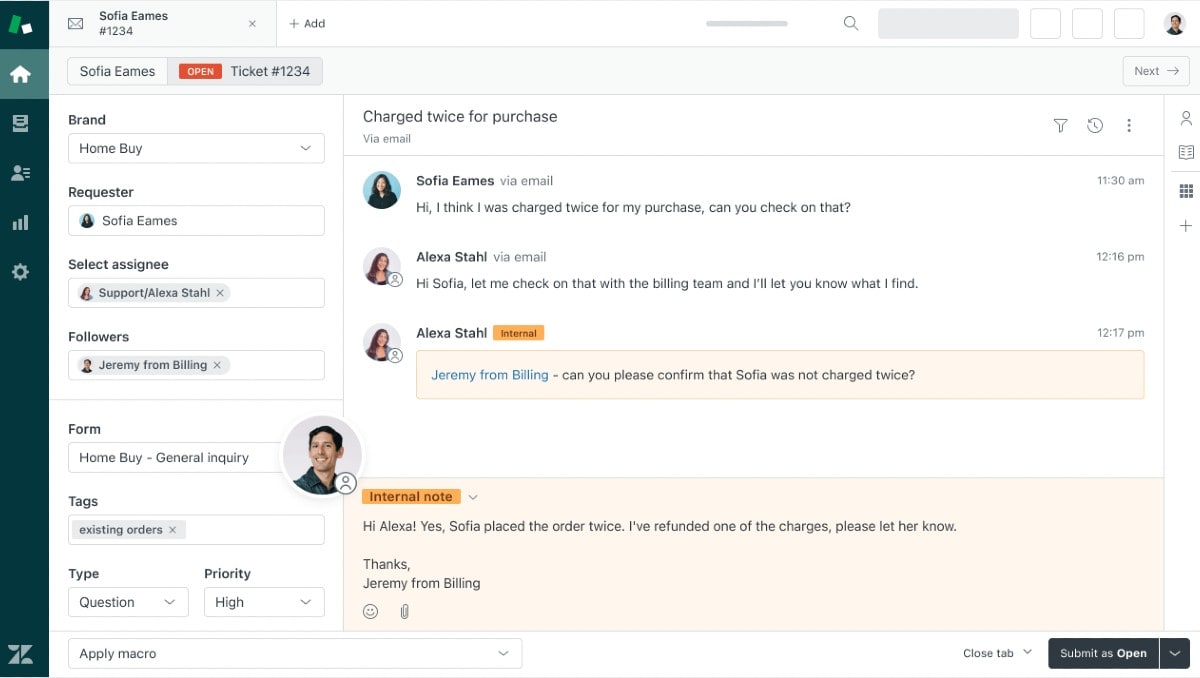Open the Home dashboard from the left sidebar
This screenshot has width=1200, height=678.
pos(23,73)
